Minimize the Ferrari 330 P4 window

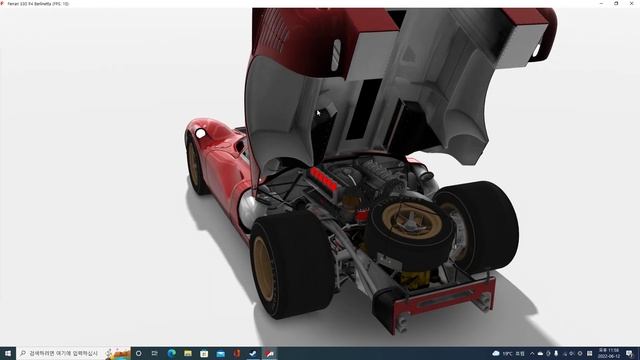click(x=601, y=4)
